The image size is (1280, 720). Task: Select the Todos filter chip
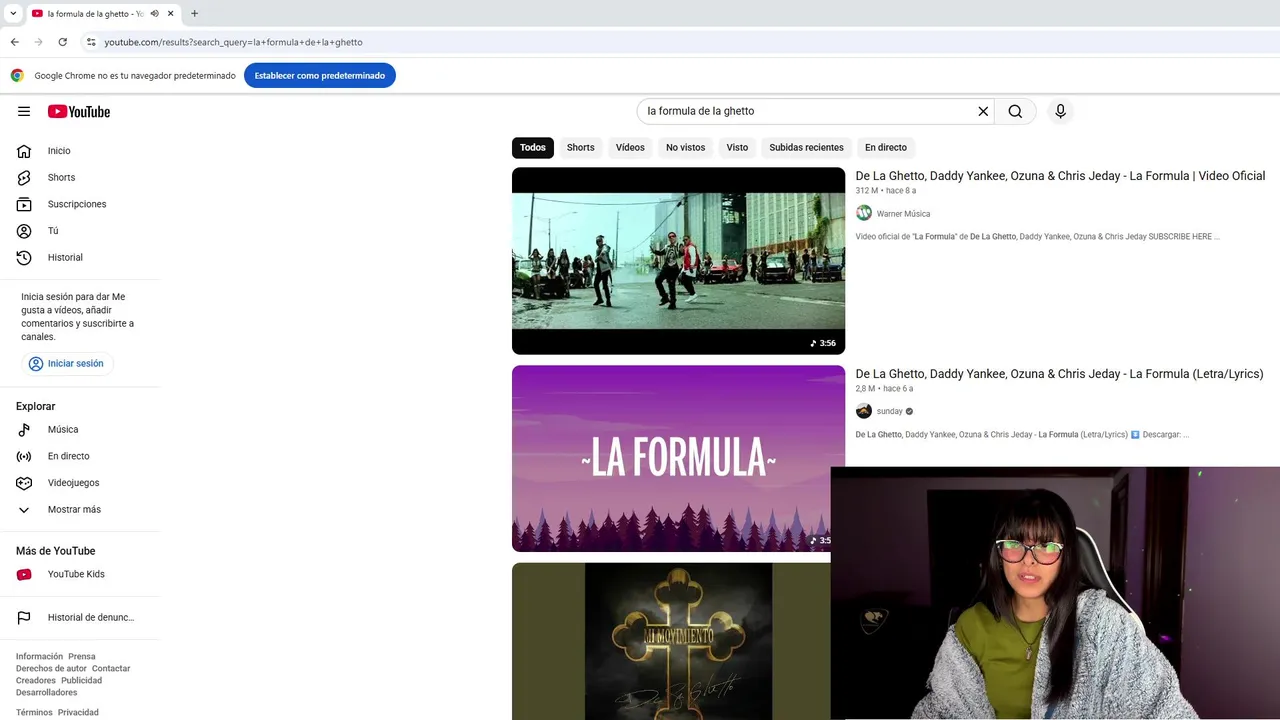(x=533, y=147)
